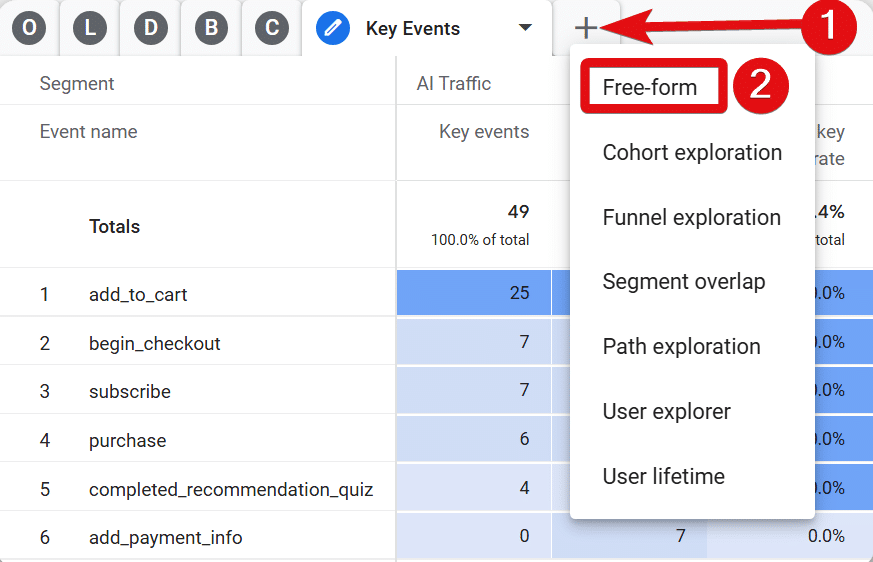This screenshot has width=873, height=562.
Task: Open the Key Events tab dropdown arrow
Action: [525, 27]
